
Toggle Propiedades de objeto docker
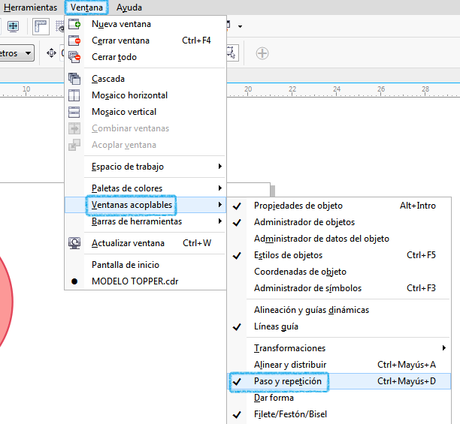[x=339, y=206]
